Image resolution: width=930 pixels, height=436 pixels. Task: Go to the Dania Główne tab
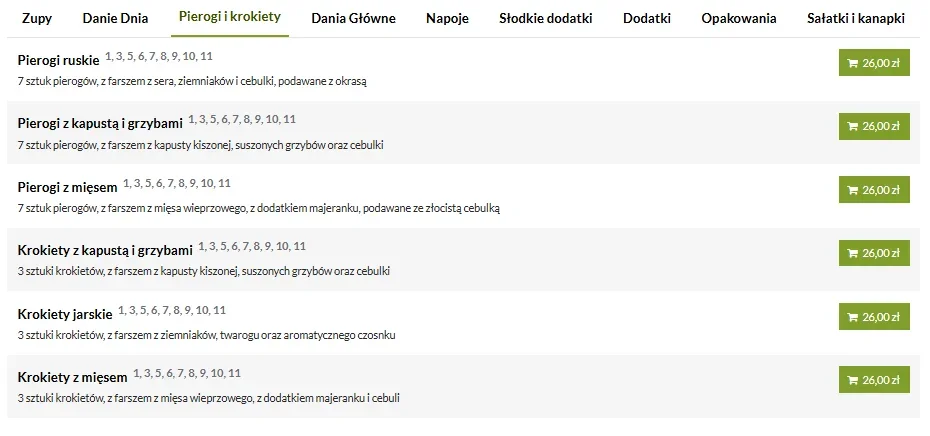pyautogui.click(x=353, y=18)
